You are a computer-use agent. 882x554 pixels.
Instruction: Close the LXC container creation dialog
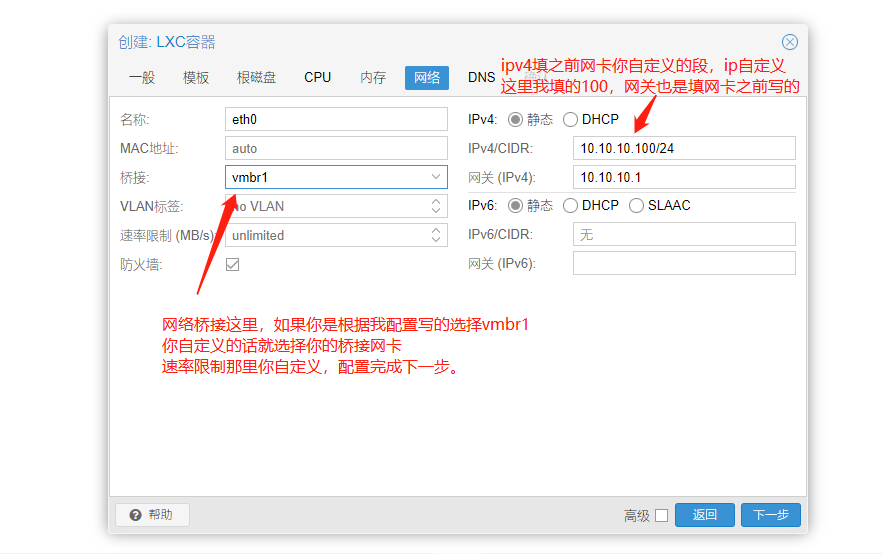(789, 42)
